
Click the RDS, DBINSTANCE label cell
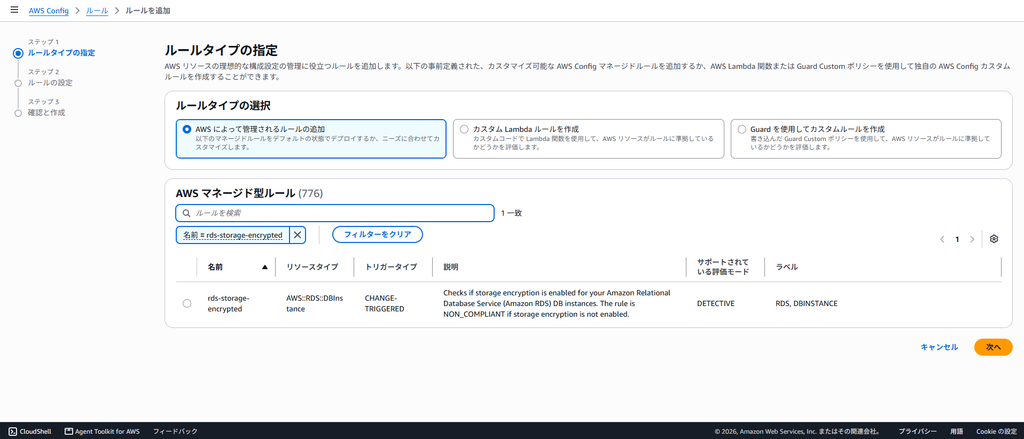(x=807, y=304)
